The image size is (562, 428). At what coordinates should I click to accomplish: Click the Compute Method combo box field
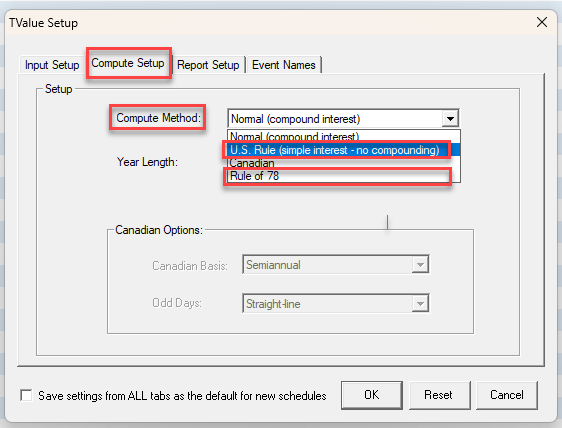click(x=343, y=118)
